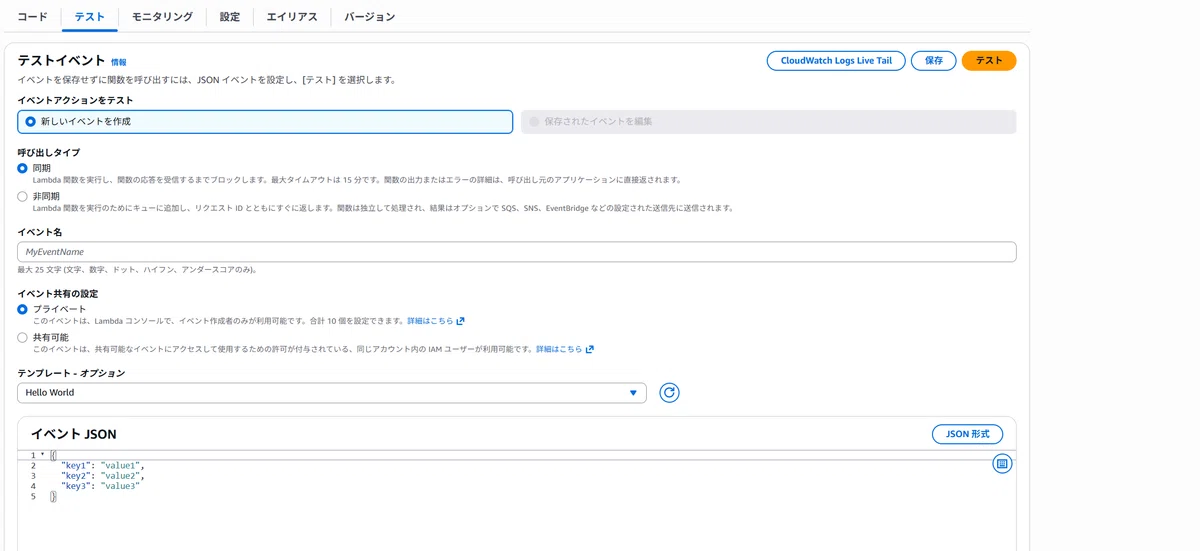Run the orange テスト button
The image size is (1200, 551).
[989, 61]
